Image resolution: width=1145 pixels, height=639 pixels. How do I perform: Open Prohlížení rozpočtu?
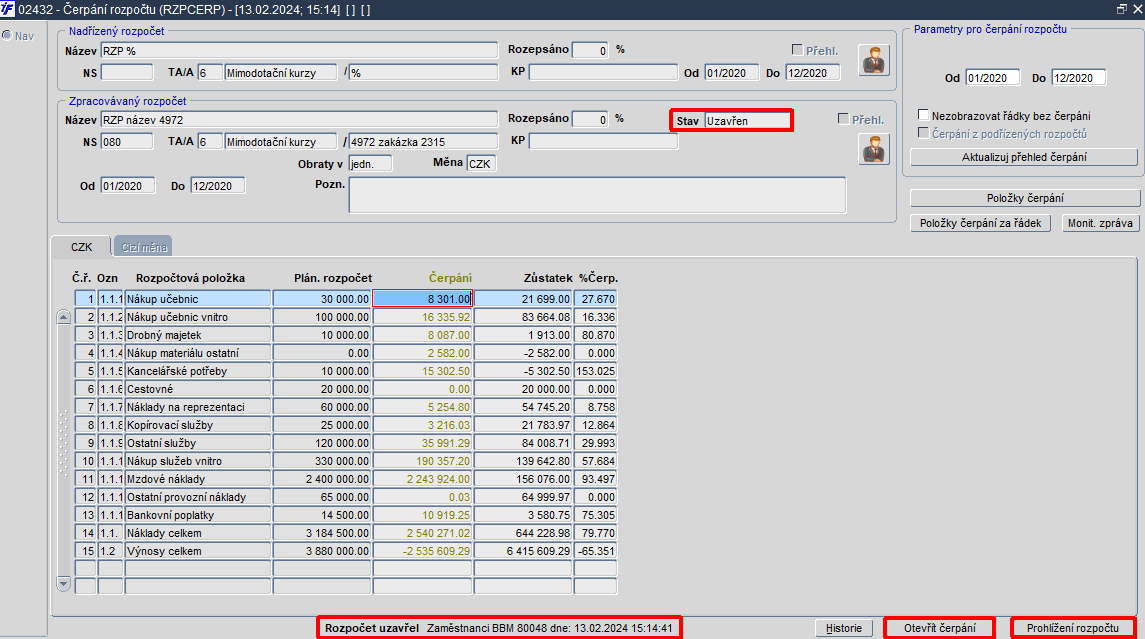tap(1073, 628)
